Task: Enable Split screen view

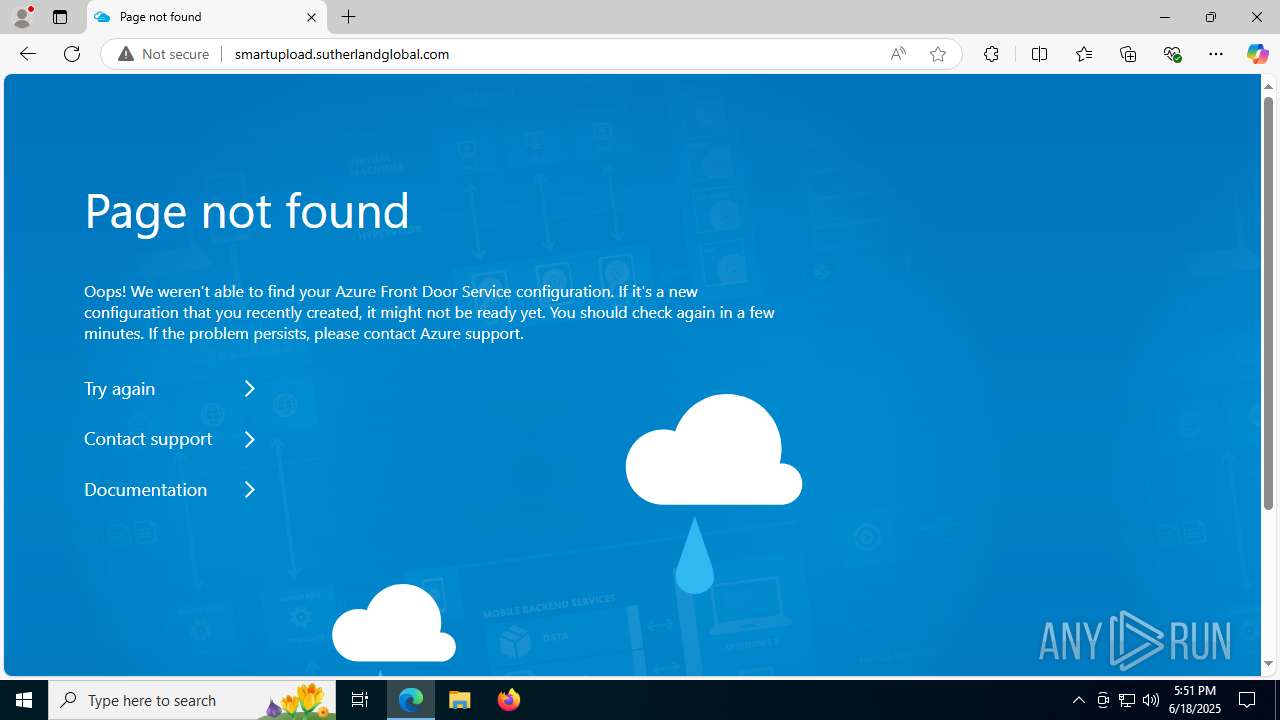Action: pyautogui.click(x=1039, y=54)
